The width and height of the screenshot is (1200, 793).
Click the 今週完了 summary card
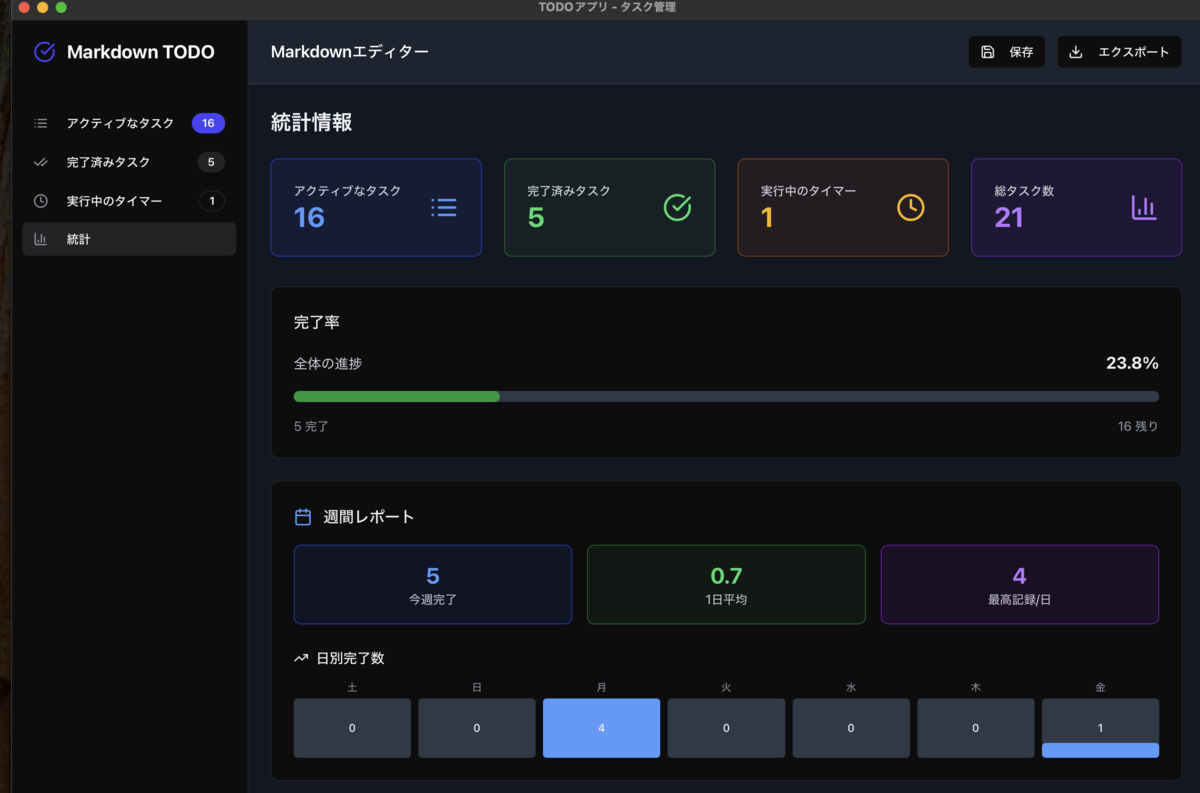click(433, 585)
